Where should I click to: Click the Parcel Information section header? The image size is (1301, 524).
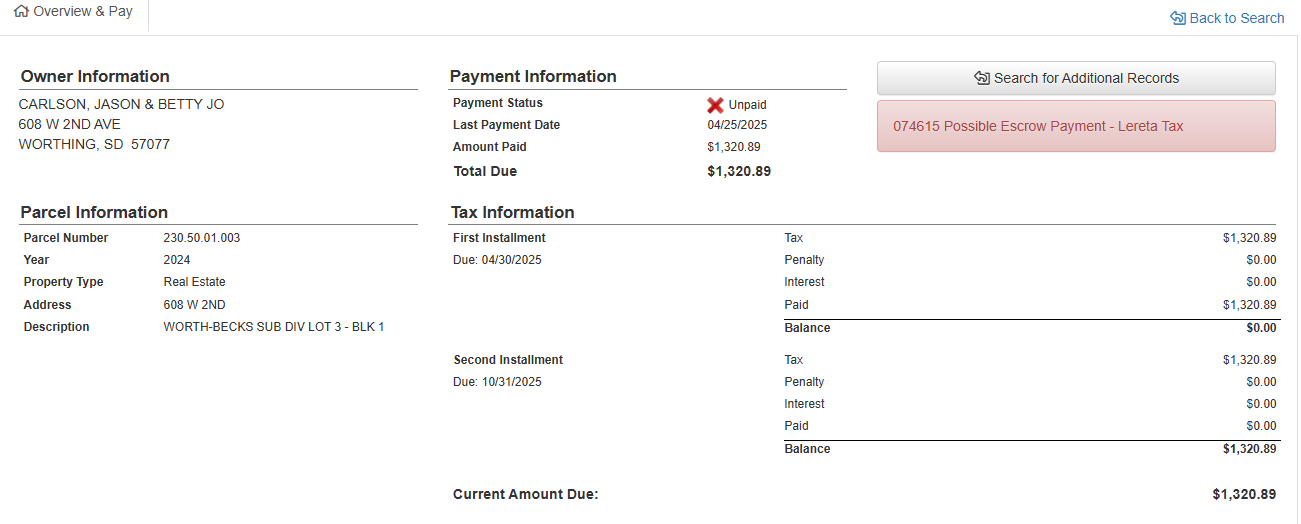click(94, 212)
